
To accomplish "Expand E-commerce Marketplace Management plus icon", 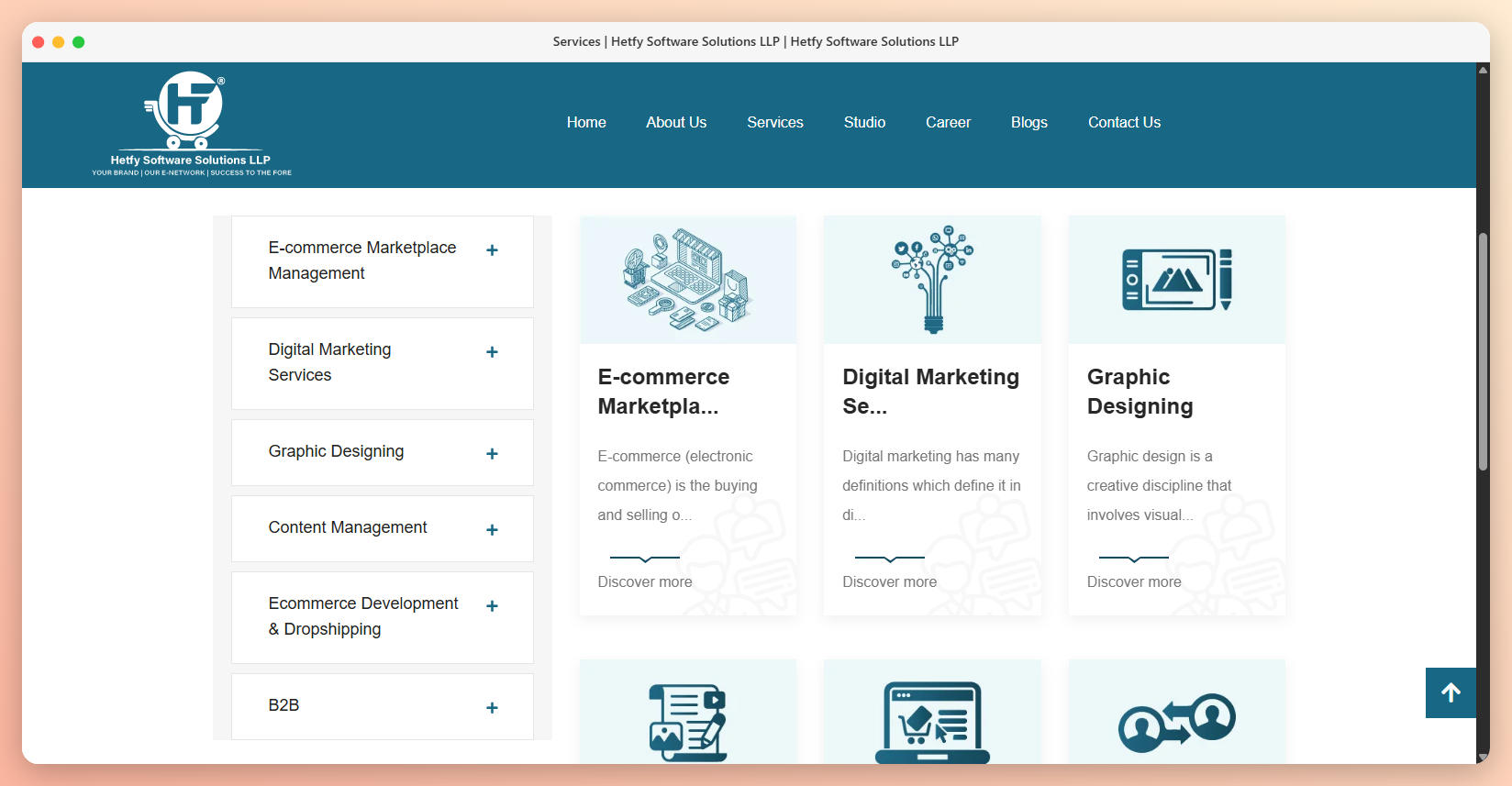I will [492, 250].
